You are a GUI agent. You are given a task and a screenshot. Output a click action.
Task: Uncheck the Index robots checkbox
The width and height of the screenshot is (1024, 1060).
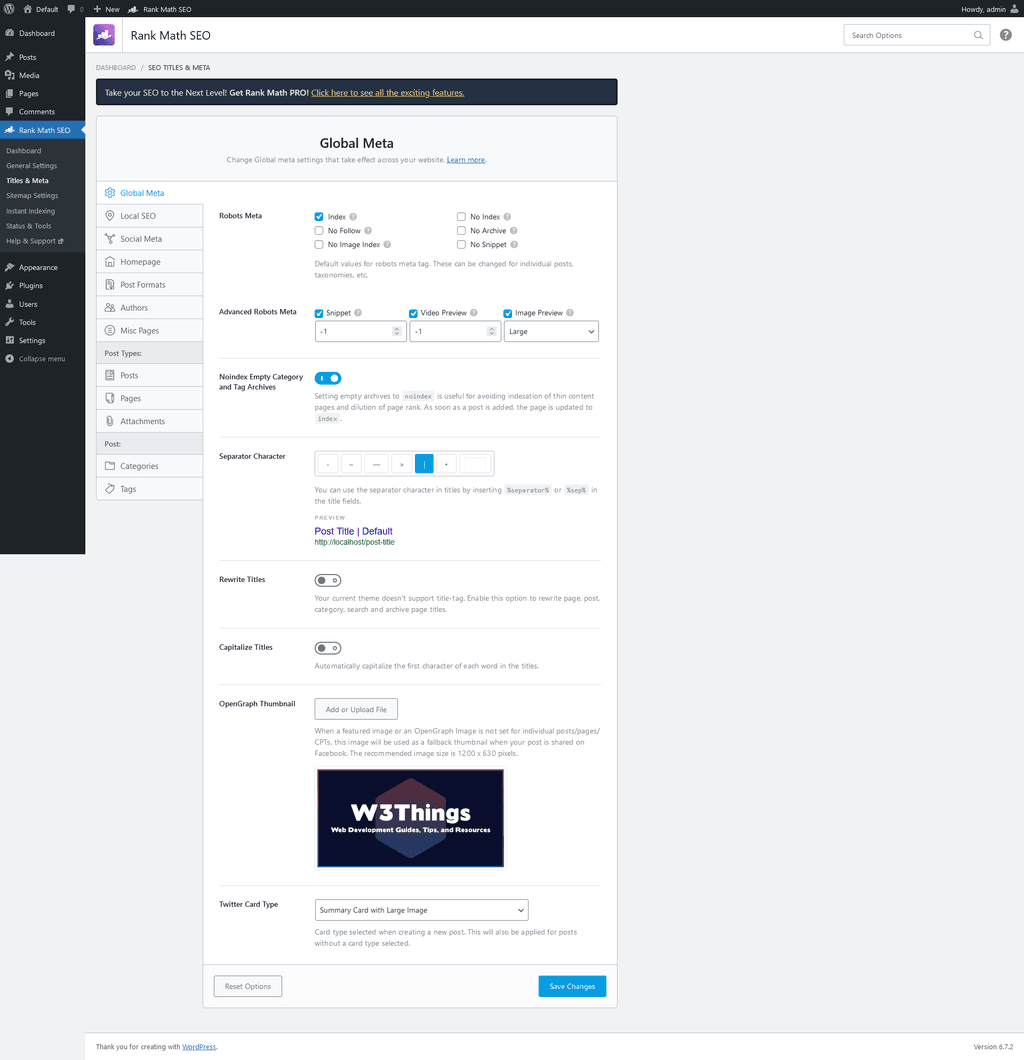[x=319, y=217]
